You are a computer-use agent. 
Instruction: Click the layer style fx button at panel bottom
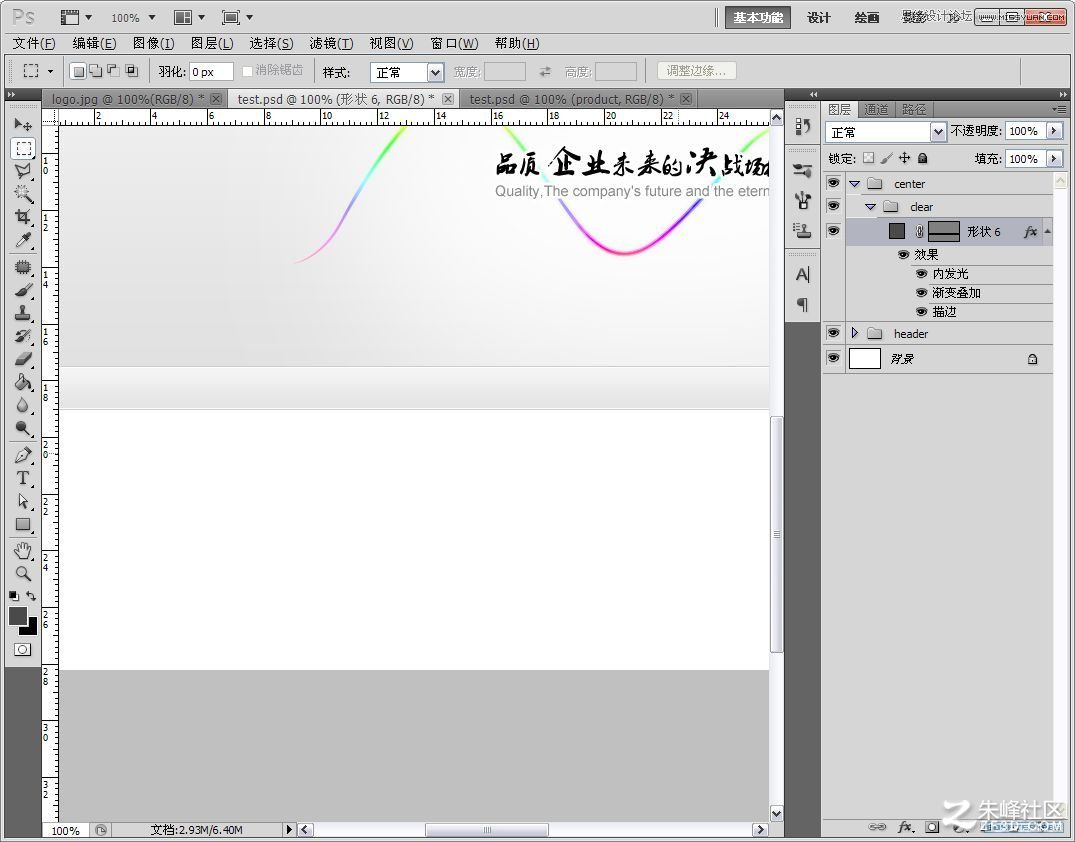pos(906,827)
